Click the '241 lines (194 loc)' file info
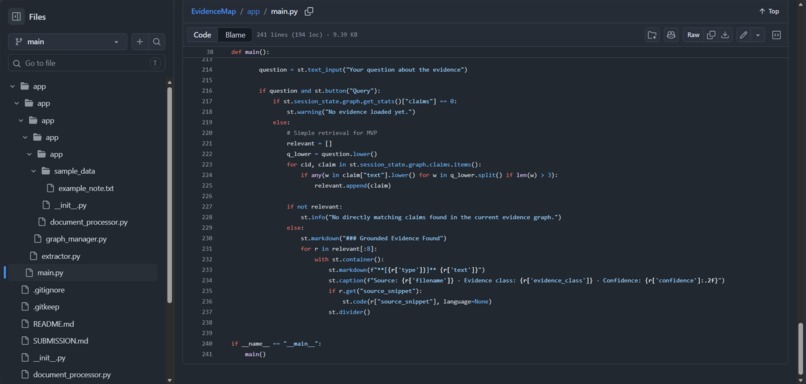 pyautogui.click(x=289, y=35)
